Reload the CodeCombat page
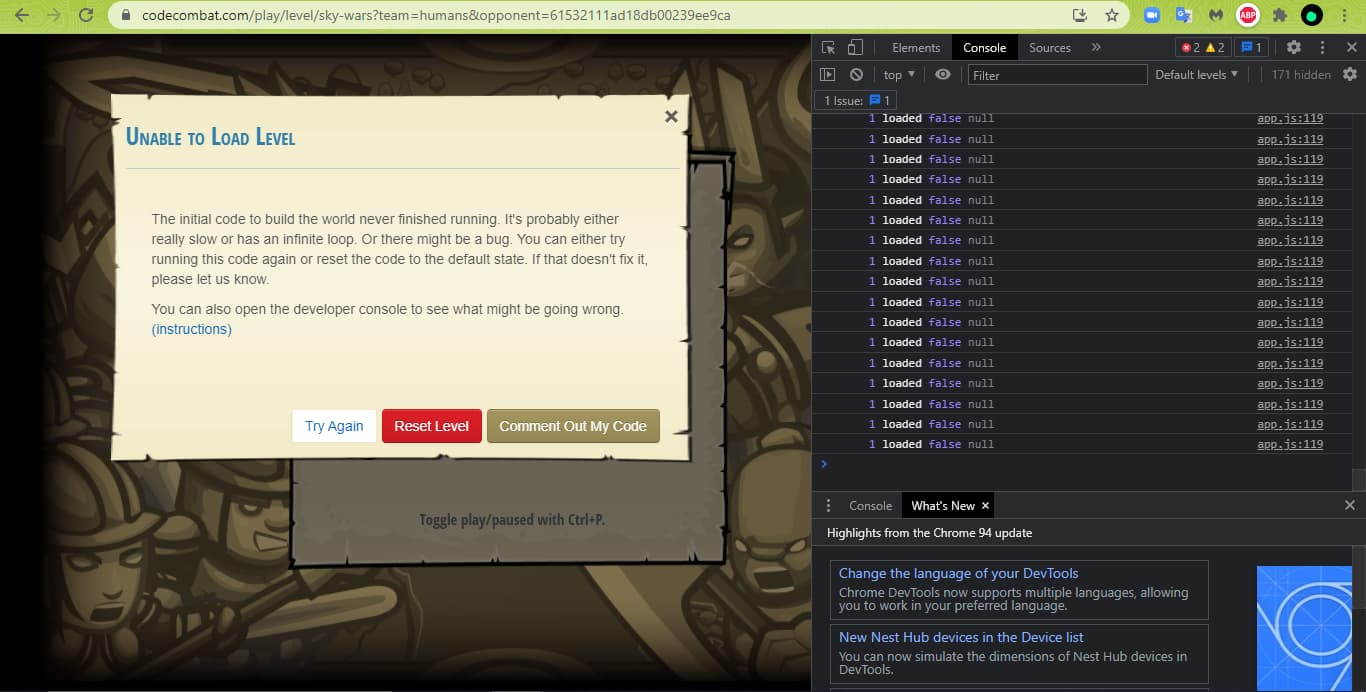This screenshot has width=1366, height=692. point(86,15)
